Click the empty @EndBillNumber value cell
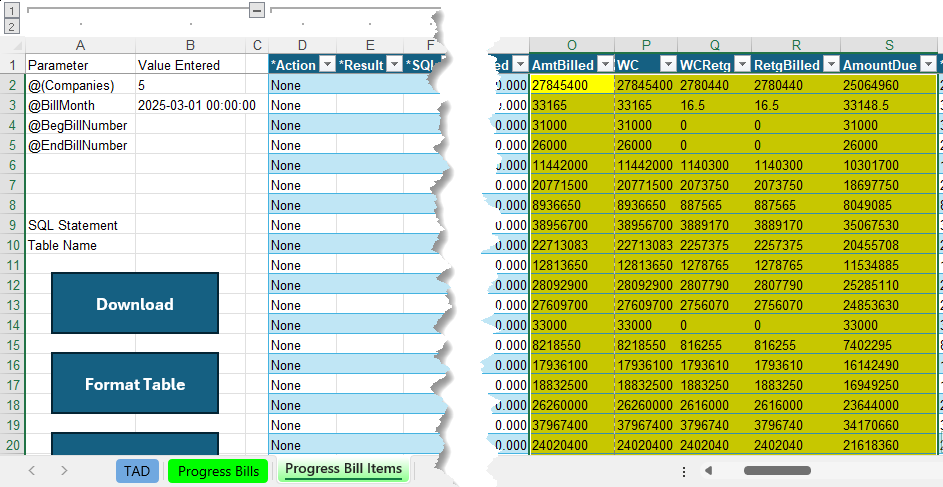943x487 pixels. pyautogui.click(x=190, y=145)
